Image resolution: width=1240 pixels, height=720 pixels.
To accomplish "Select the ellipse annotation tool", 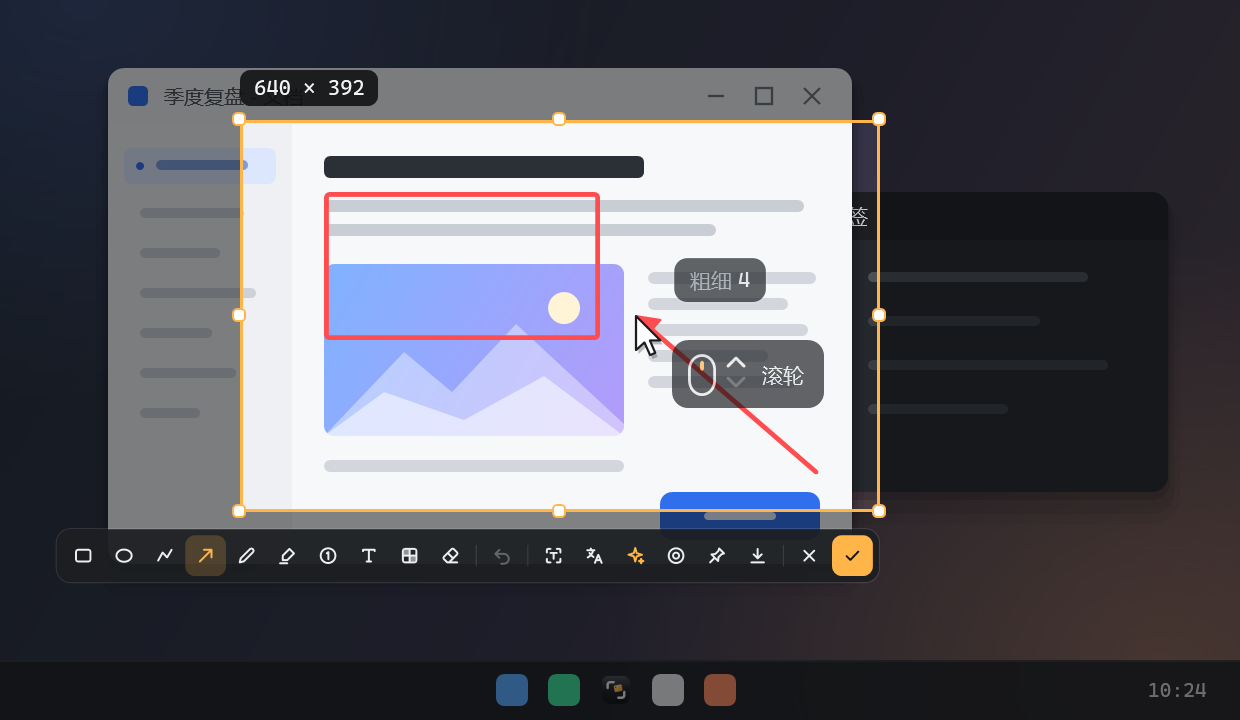I will 124,556.
